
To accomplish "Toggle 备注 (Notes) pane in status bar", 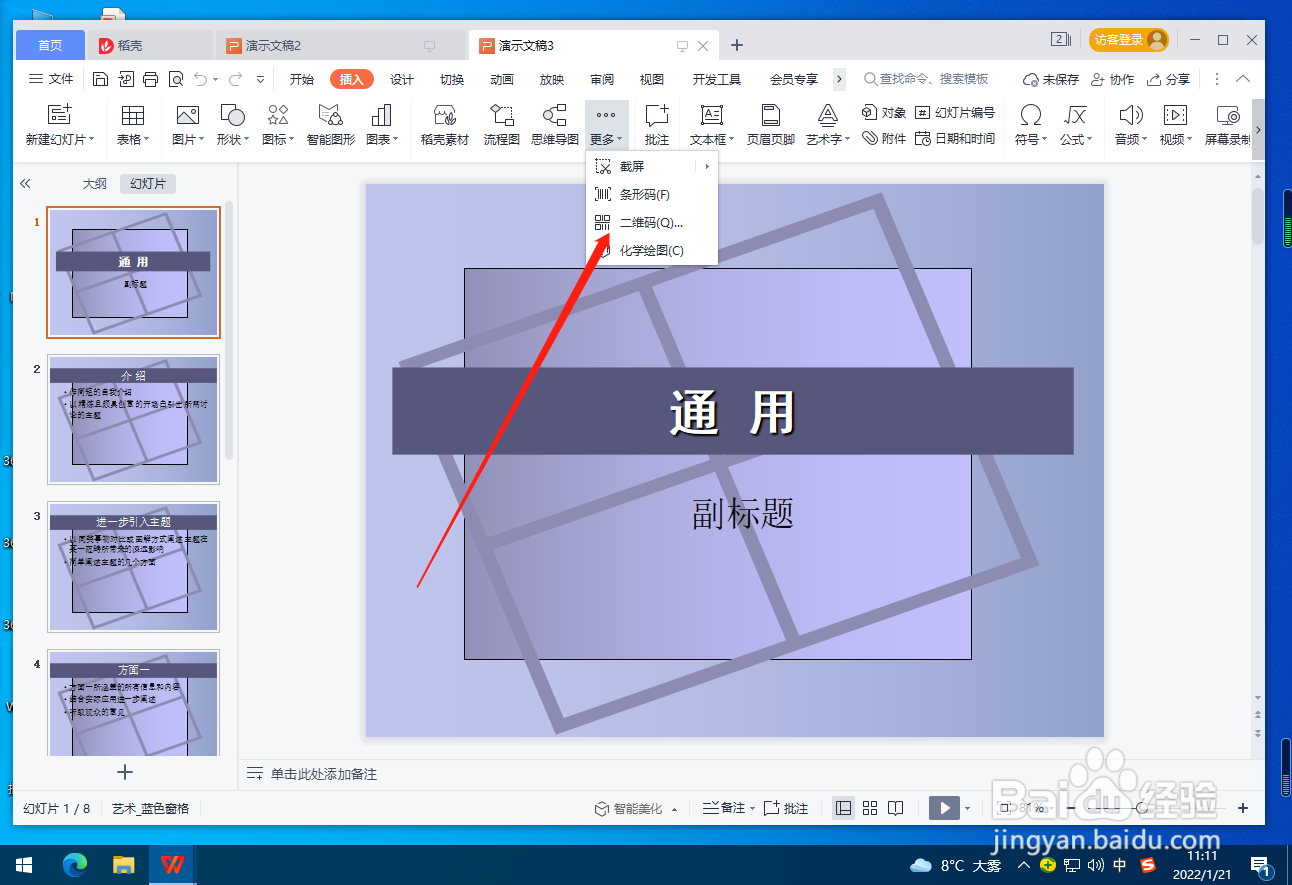I will [728, 808].
